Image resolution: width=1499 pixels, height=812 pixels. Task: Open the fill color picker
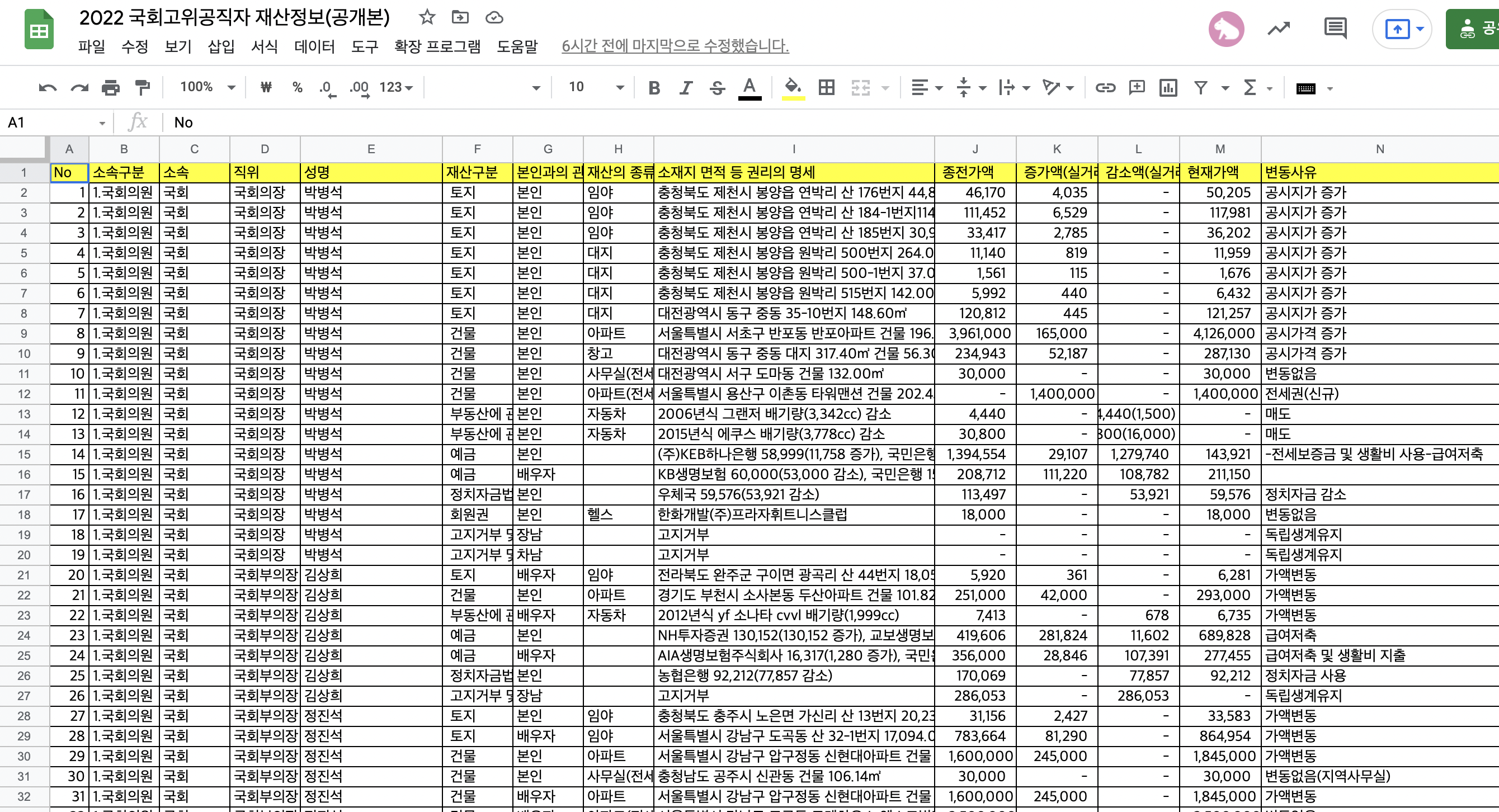(793, 88)
